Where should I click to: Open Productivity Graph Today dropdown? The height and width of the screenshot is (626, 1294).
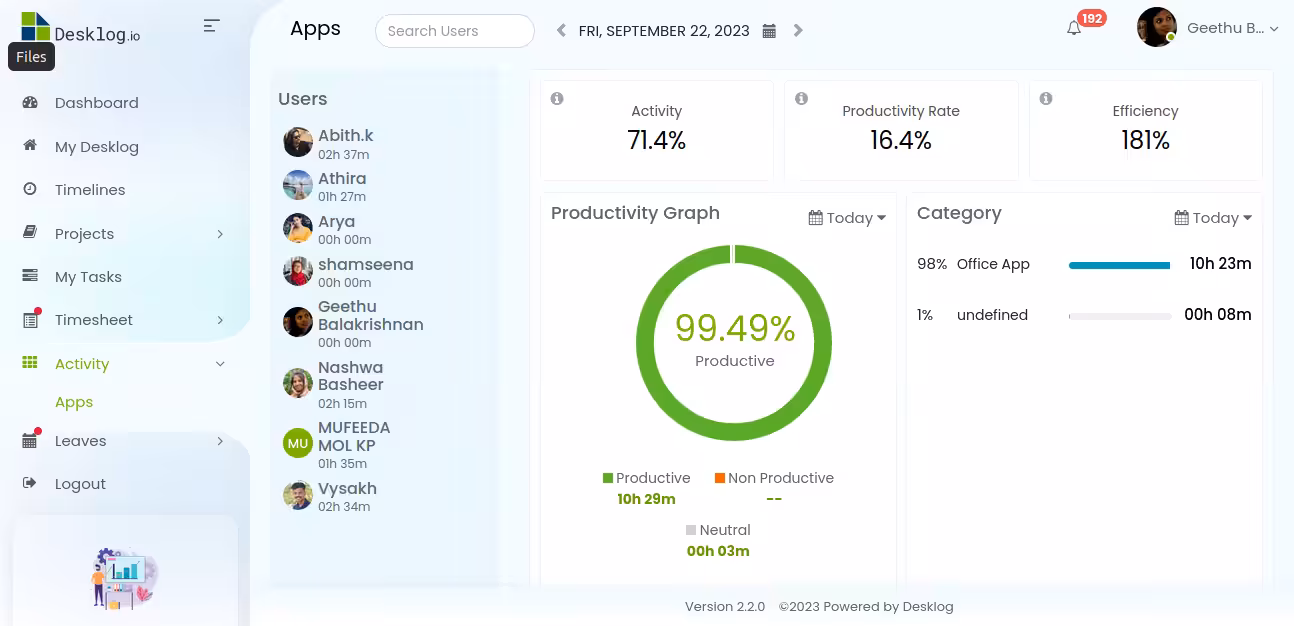click(847, 218)
